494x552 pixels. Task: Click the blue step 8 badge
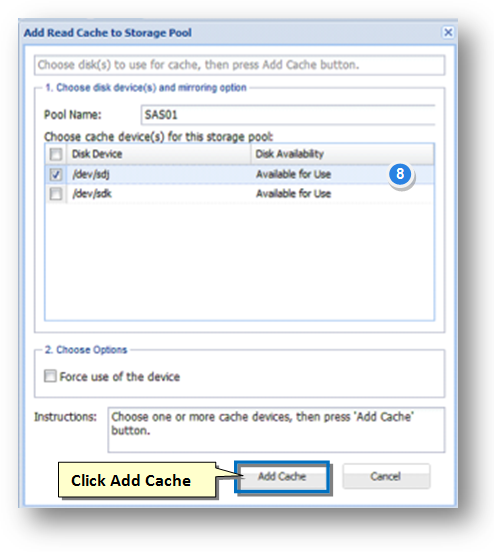[x=400, y=174]
